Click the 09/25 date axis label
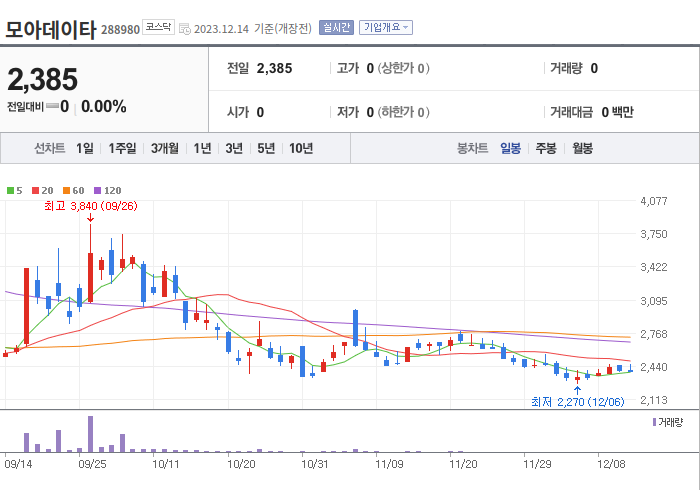The height and width of the screenshot is (490, 700). [x=92, y=464]
